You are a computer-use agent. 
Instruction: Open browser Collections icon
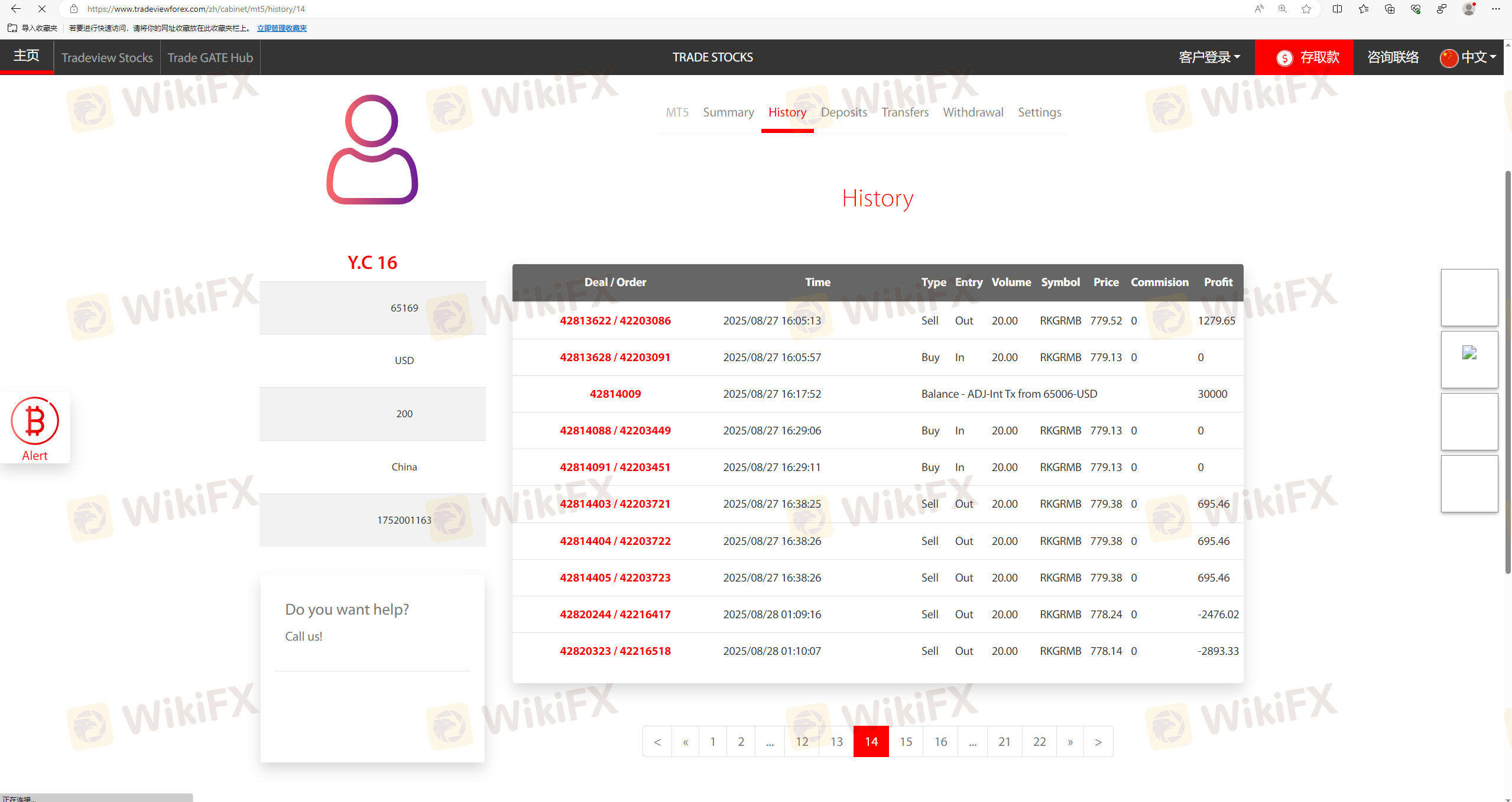(x=1390, y=9)
